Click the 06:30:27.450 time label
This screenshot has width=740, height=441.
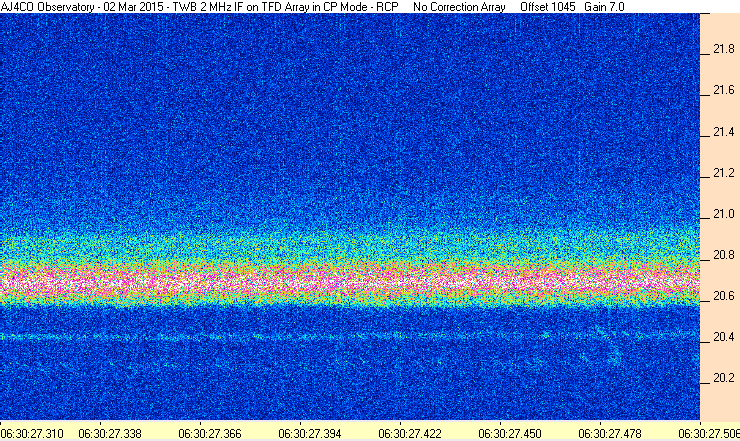pos(510,433)
